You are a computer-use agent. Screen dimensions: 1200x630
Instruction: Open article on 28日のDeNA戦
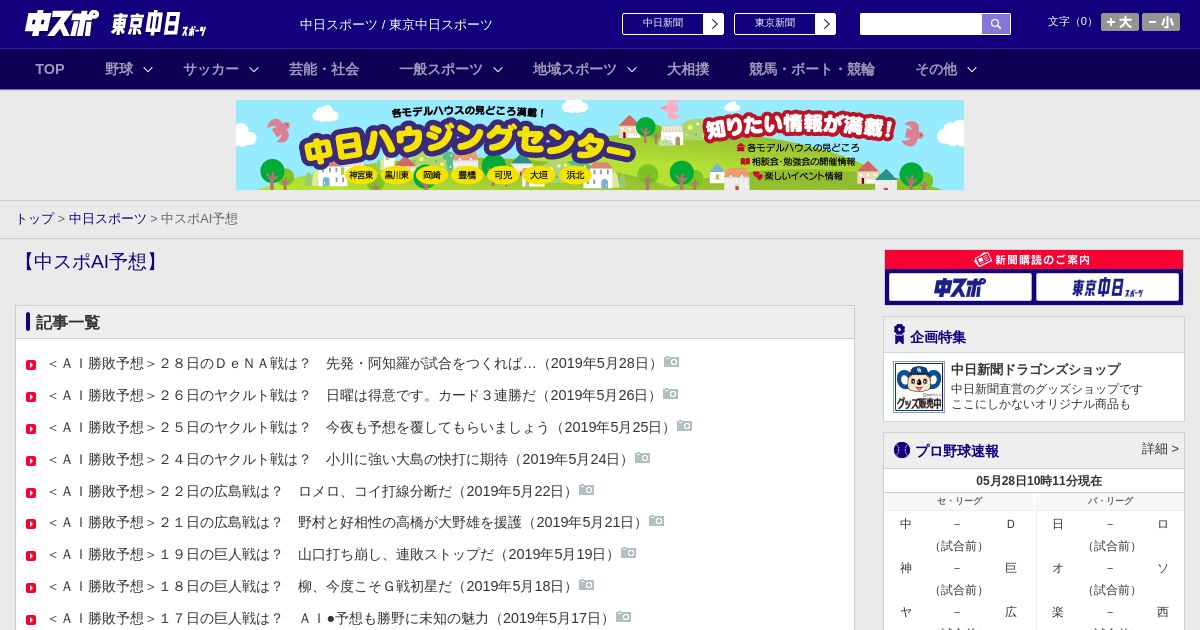[x=354, y=363]
